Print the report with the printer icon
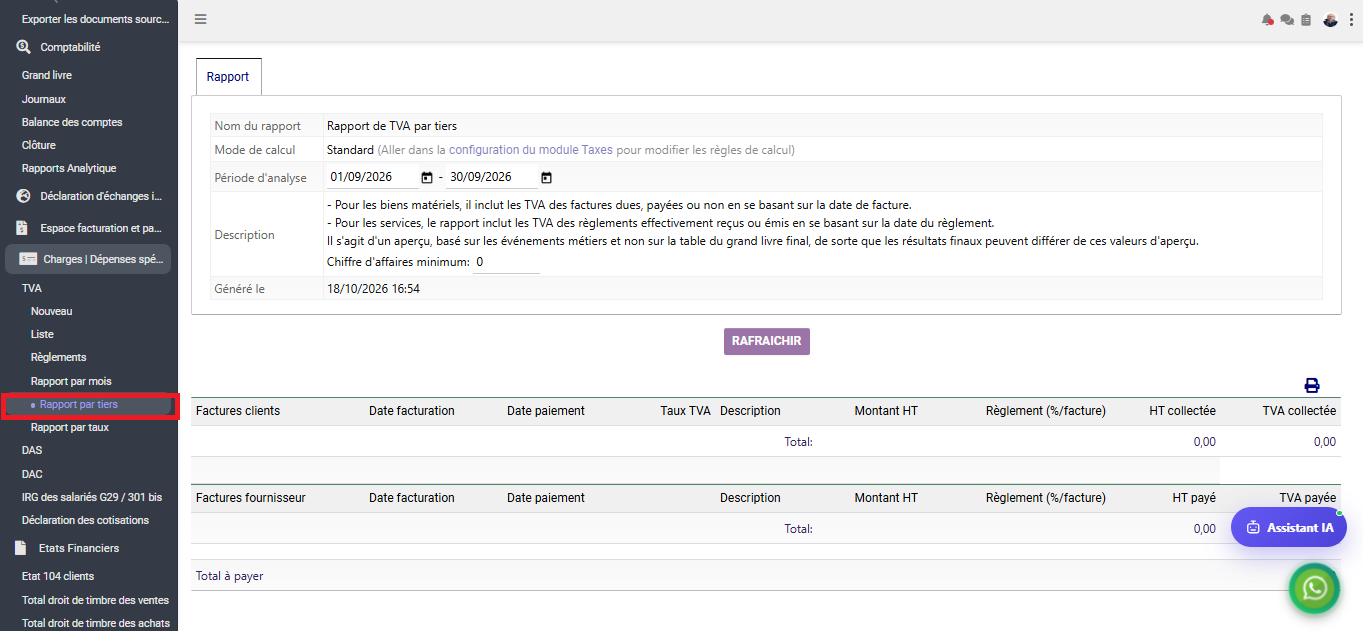 click(1312, 385)
